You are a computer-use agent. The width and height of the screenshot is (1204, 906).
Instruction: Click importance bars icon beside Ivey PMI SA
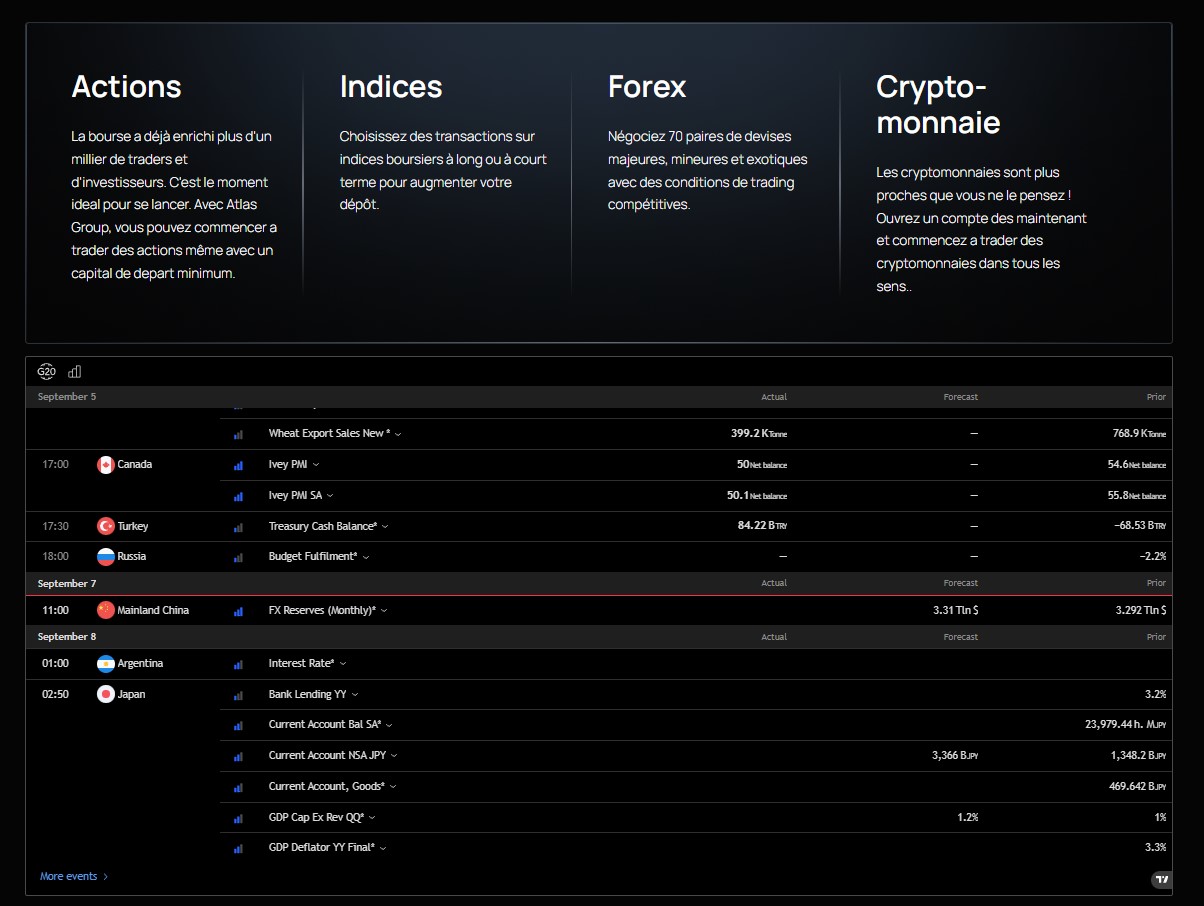[238, 496]
